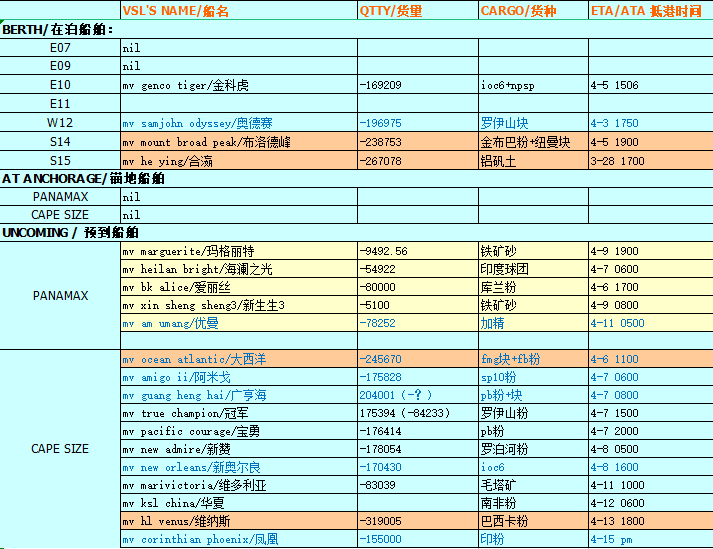The image size is (713, 549).
Task: Click ETA cell 4-15 pm
Action: tap(651, 539)
